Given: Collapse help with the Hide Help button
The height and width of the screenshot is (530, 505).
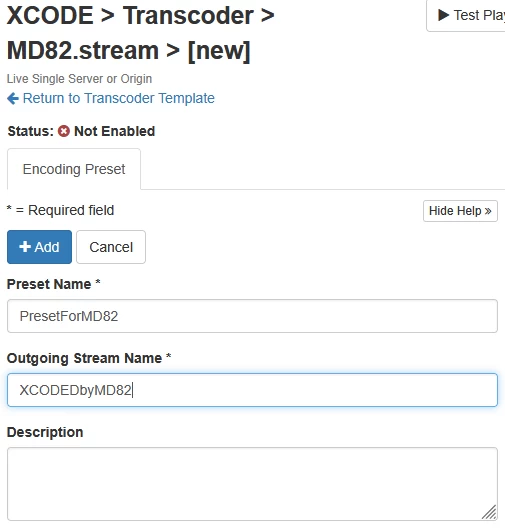Looking at the screenshot, I should click(x=460, y=211).
